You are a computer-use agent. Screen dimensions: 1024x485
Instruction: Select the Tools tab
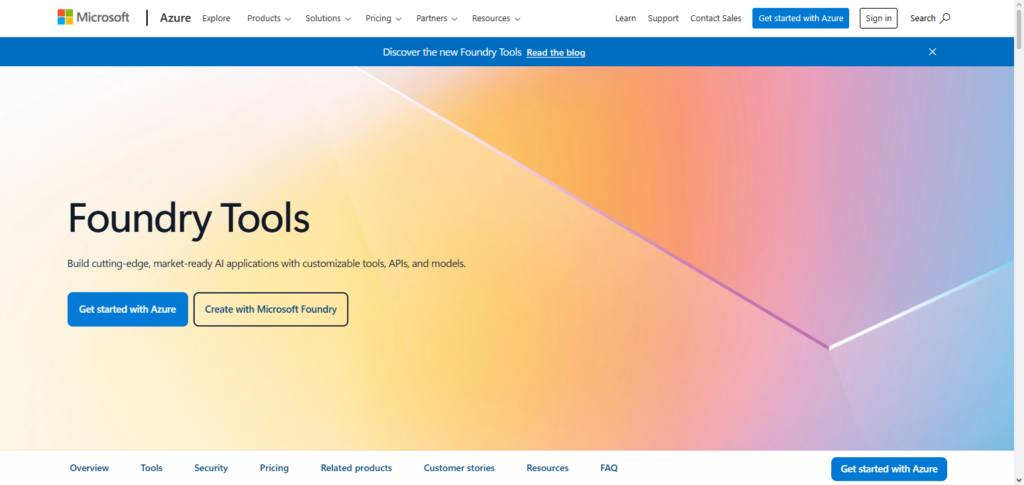[152, 468]
